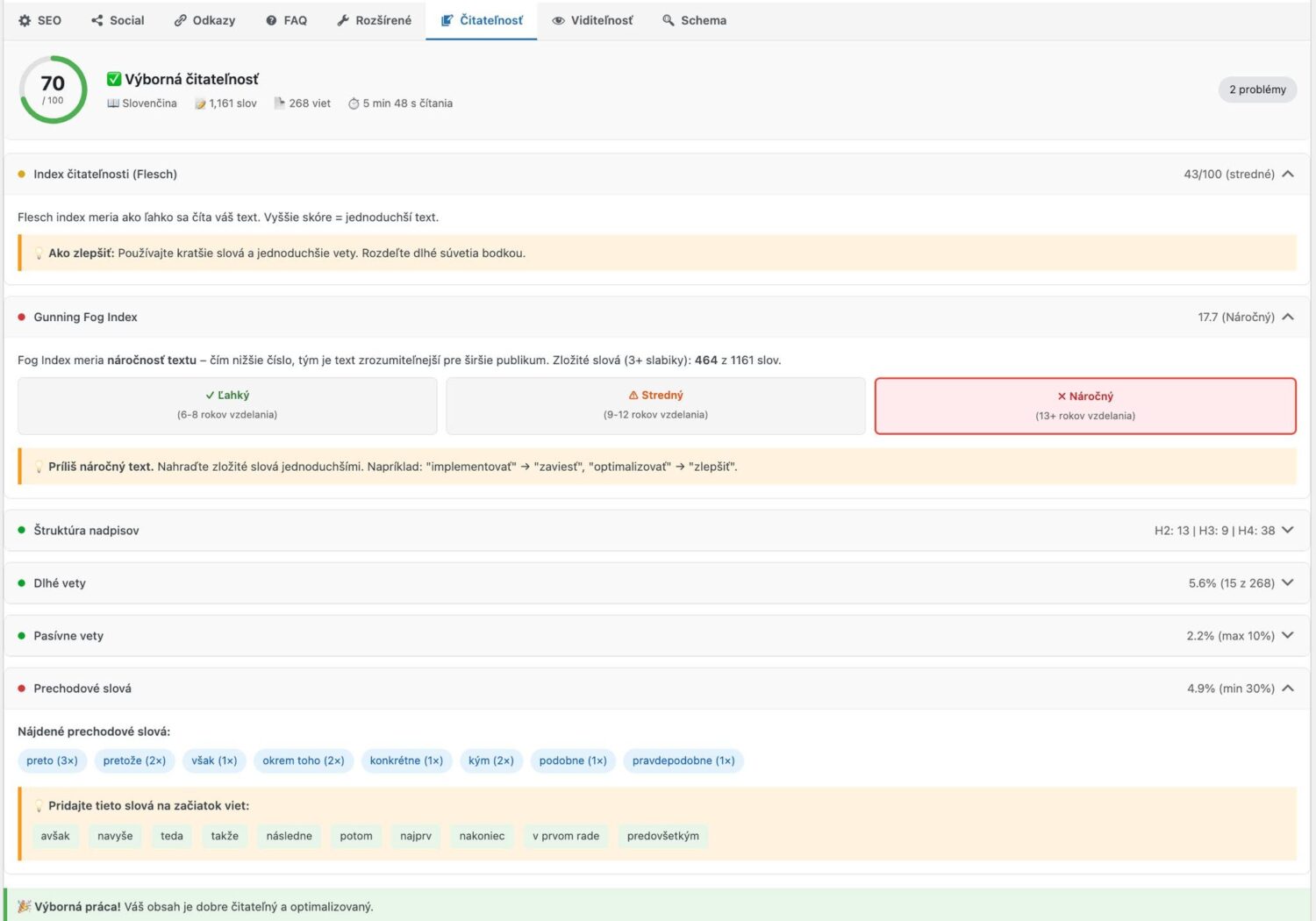The image size is (1316, 921).
Task: Switch to the Social tab
Action: click(x=118, y=20)
